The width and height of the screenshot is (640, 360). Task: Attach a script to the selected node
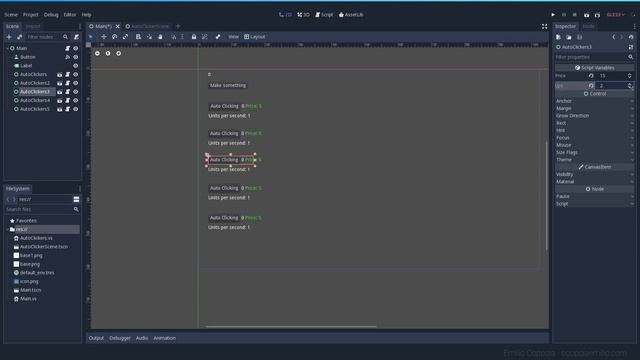[x=76, y=37]
